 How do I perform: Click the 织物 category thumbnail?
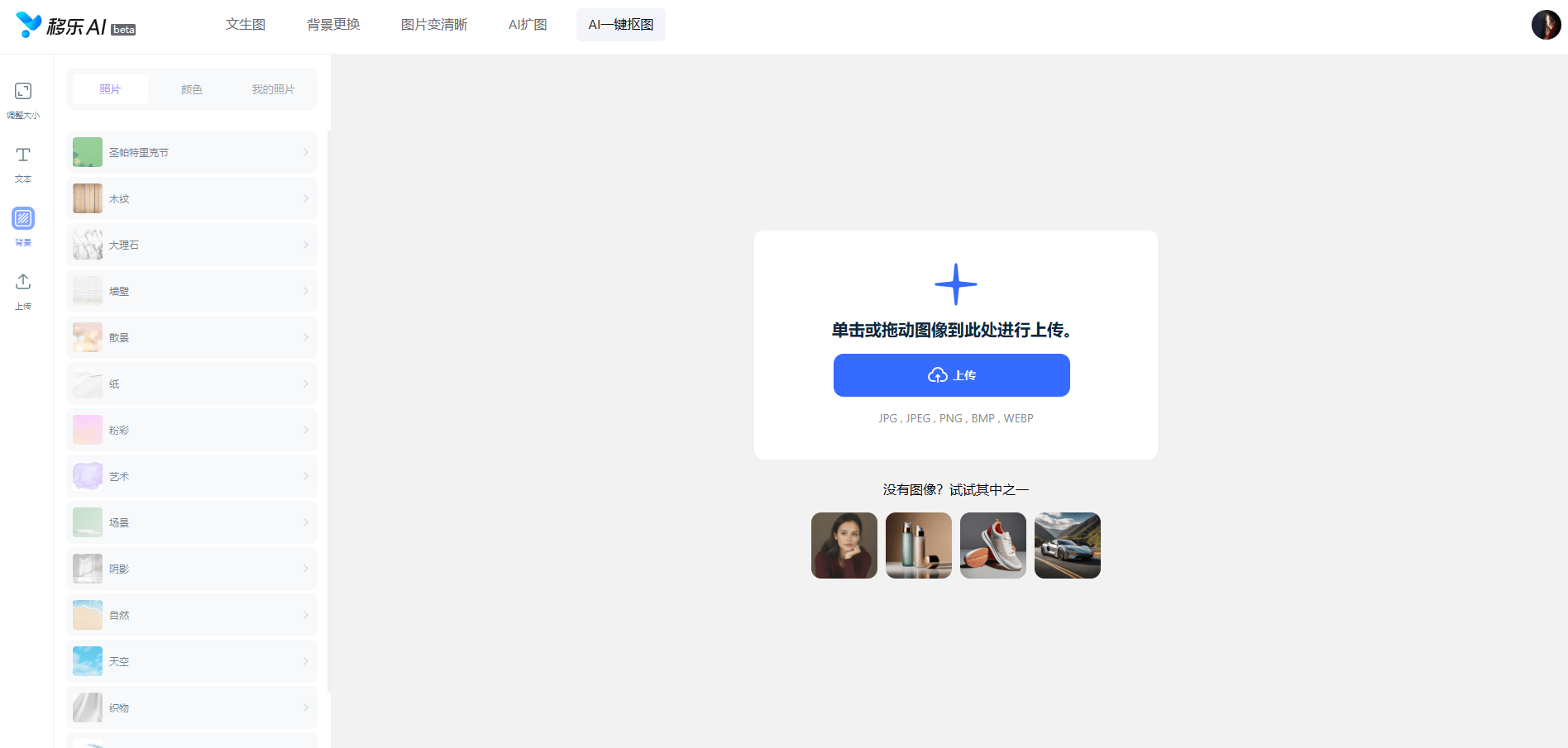coord(88,708)
